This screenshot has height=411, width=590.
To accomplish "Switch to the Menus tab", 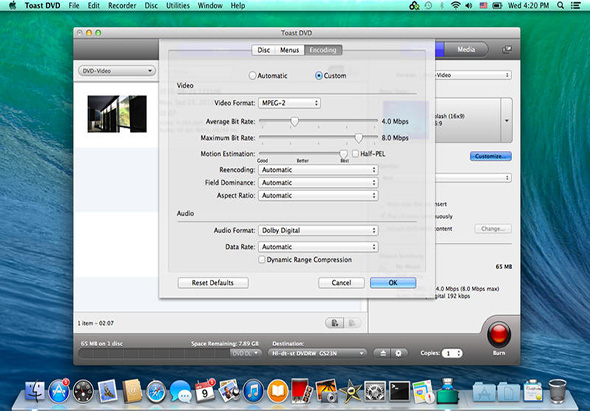I will (x=289, y=50).
